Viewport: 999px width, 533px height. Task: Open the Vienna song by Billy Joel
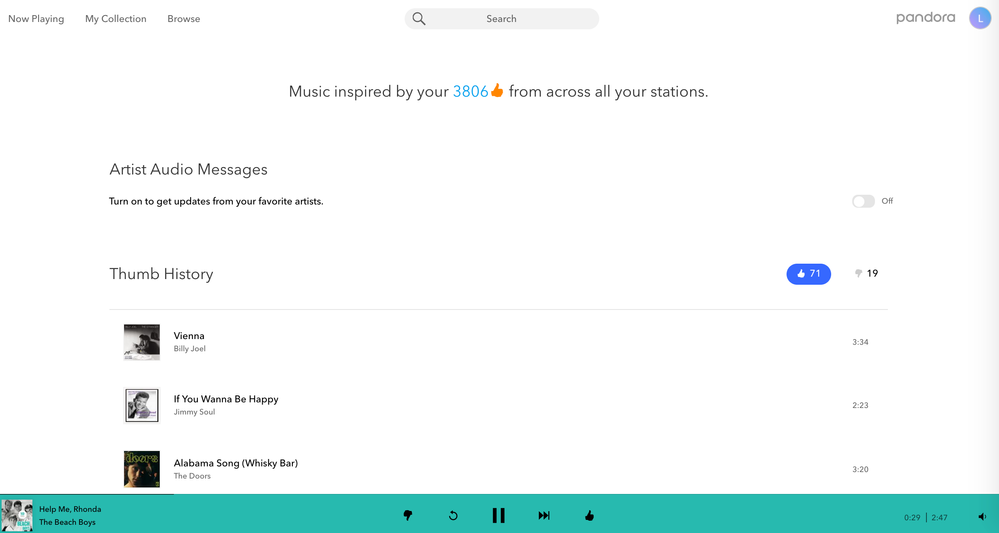(189, 336)
